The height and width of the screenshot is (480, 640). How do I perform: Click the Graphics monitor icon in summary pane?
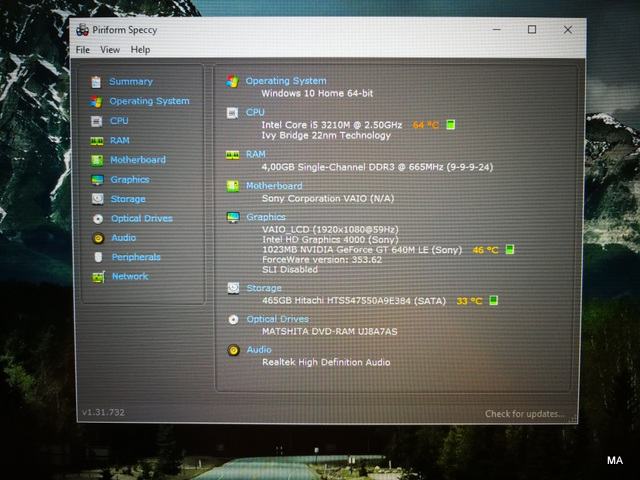coord(233,217)
